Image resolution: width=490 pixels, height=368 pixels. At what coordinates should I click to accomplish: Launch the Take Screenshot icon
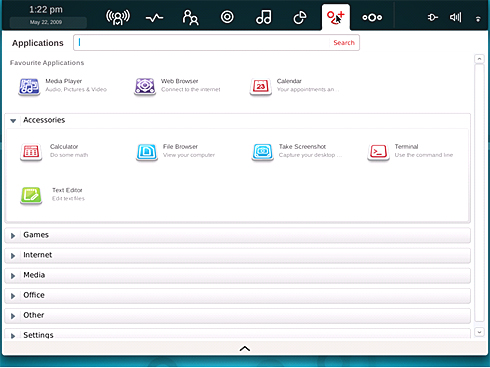coord(263,152)
